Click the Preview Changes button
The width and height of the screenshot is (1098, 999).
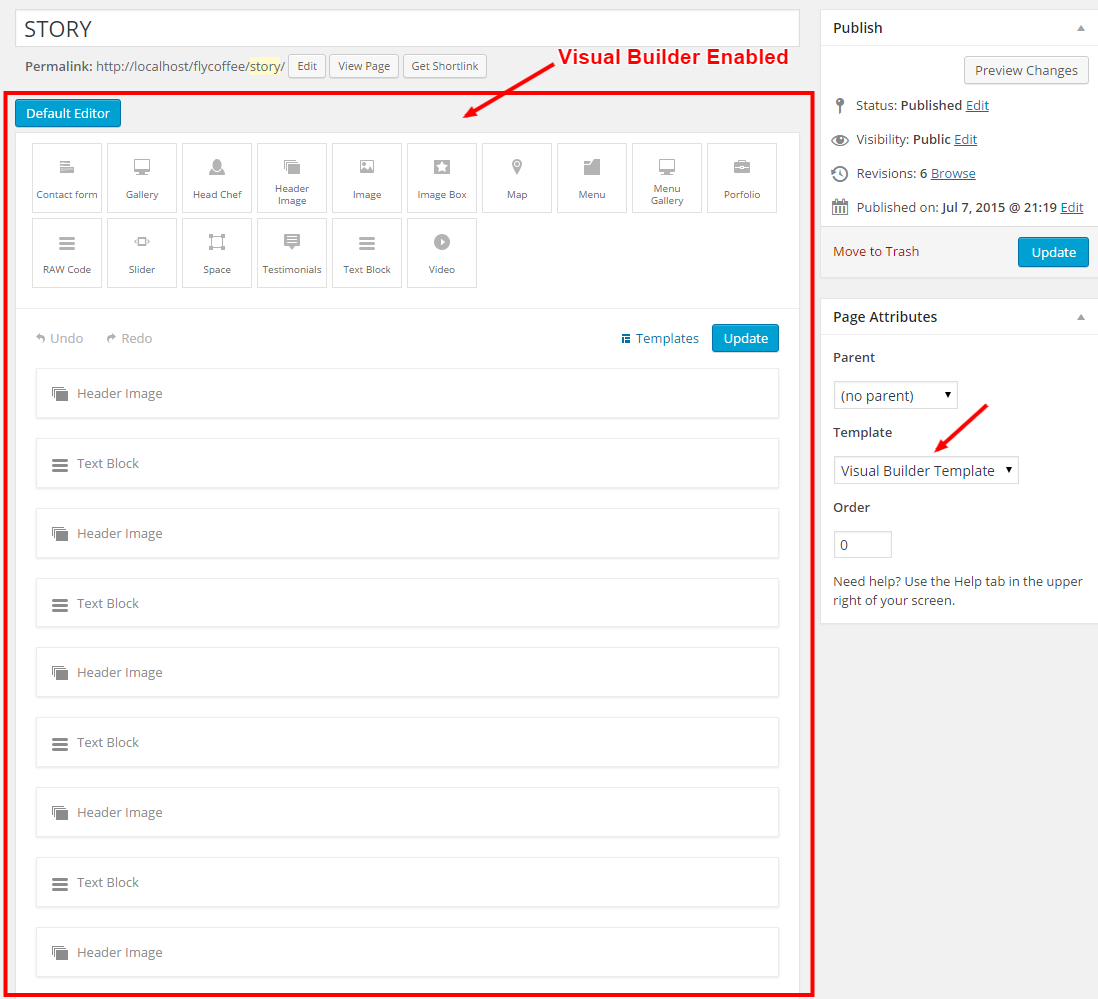(1026, 71)
